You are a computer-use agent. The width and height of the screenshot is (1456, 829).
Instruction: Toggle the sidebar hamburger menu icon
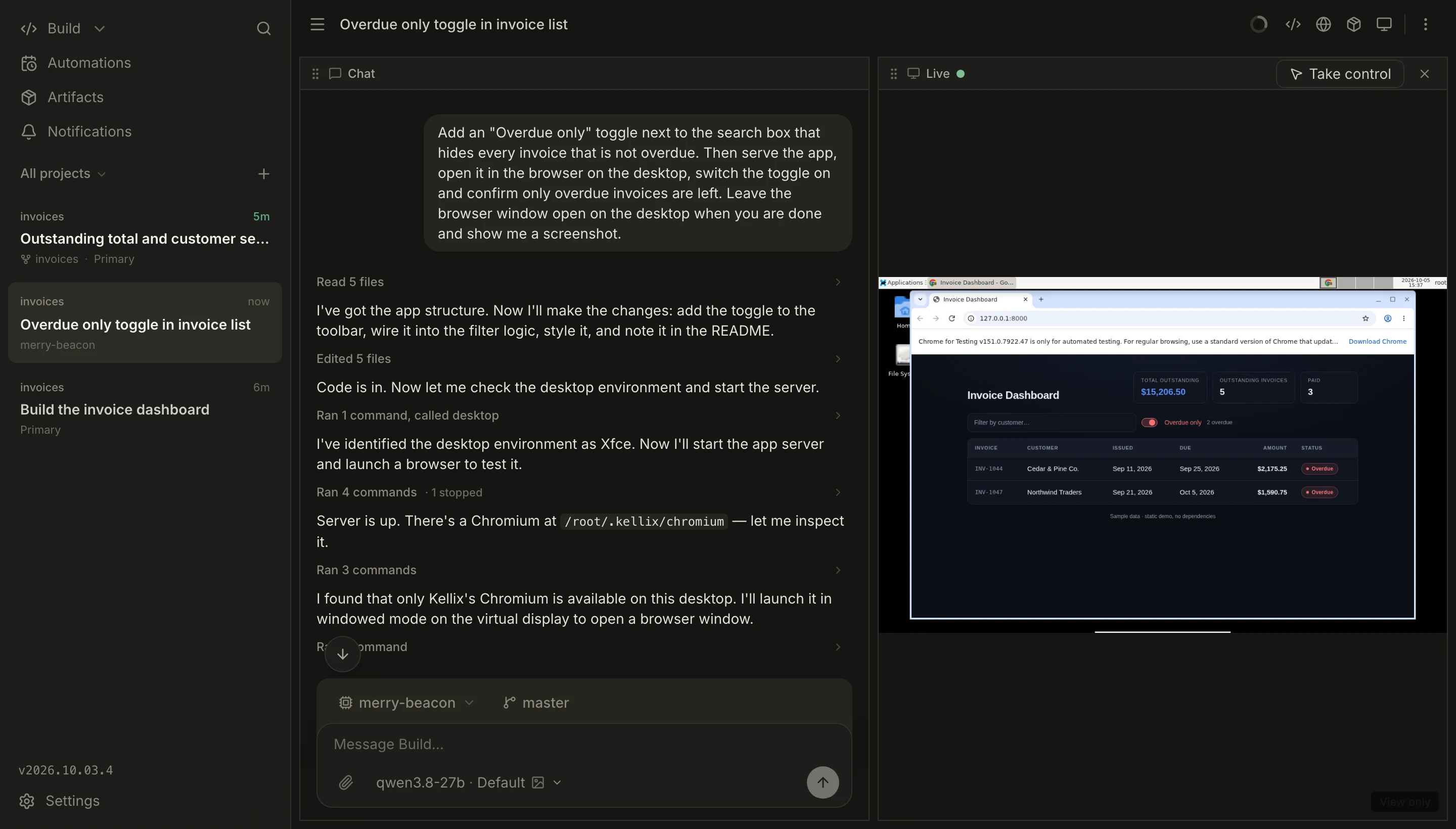[x=317, y=24]
